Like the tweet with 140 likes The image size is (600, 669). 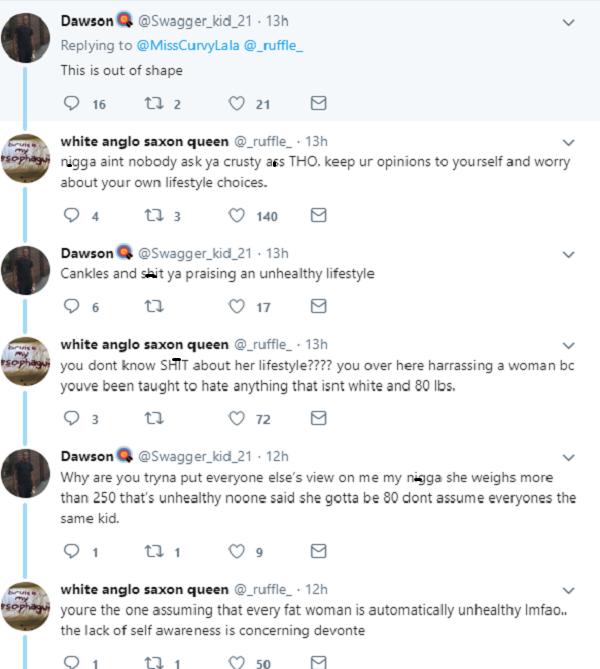click(238, 215)
